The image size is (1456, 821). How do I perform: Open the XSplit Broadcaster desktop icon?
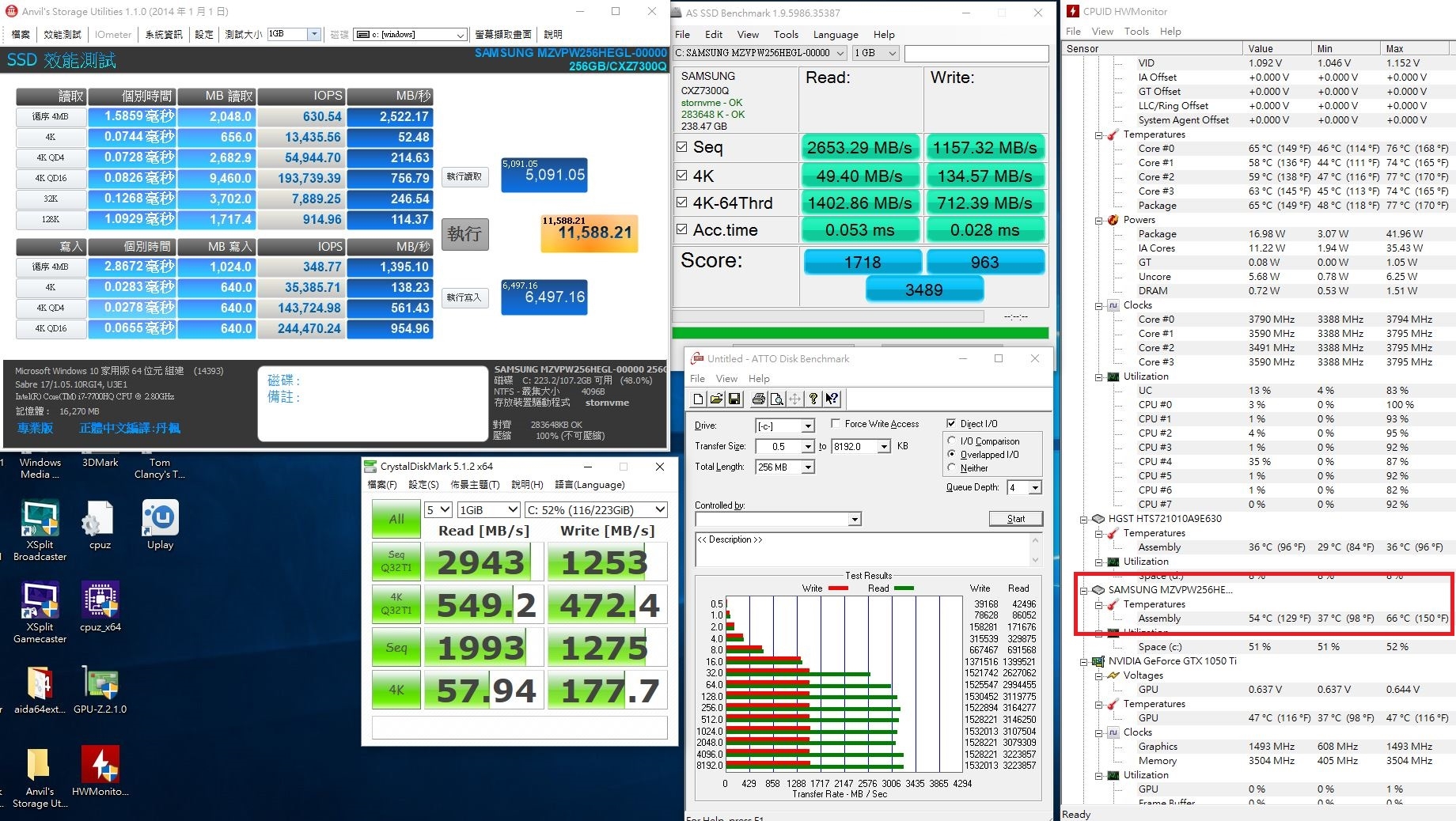click(40, 531)
